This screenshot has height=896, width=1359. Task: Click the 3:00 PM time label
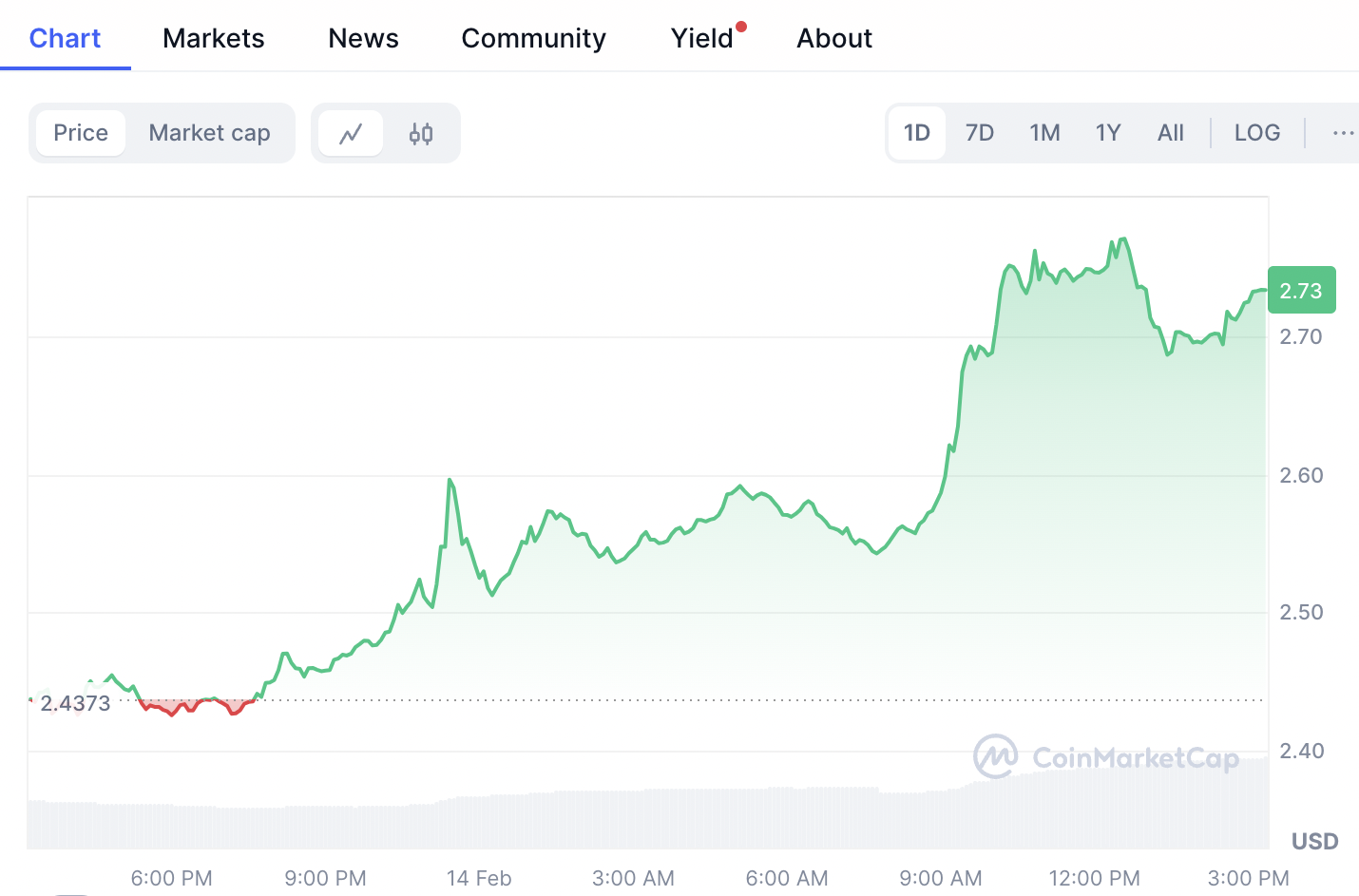(1249, 878)
